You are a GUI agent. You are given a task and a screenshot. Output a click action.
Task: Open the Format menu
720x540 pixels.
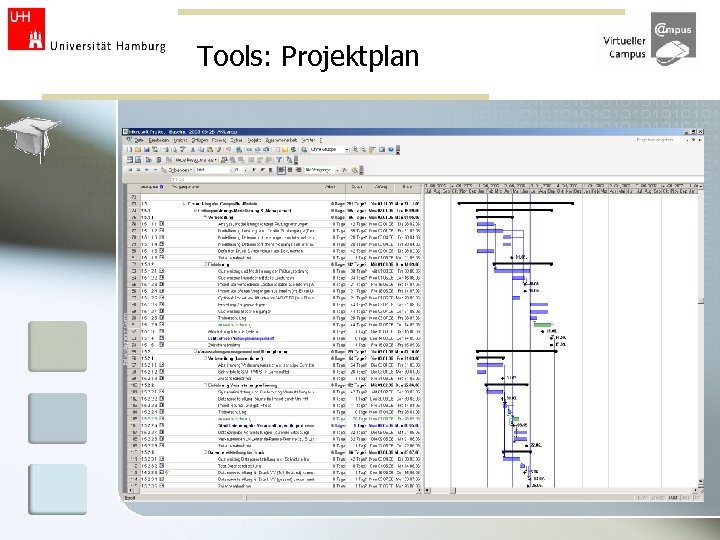[219, 140]
